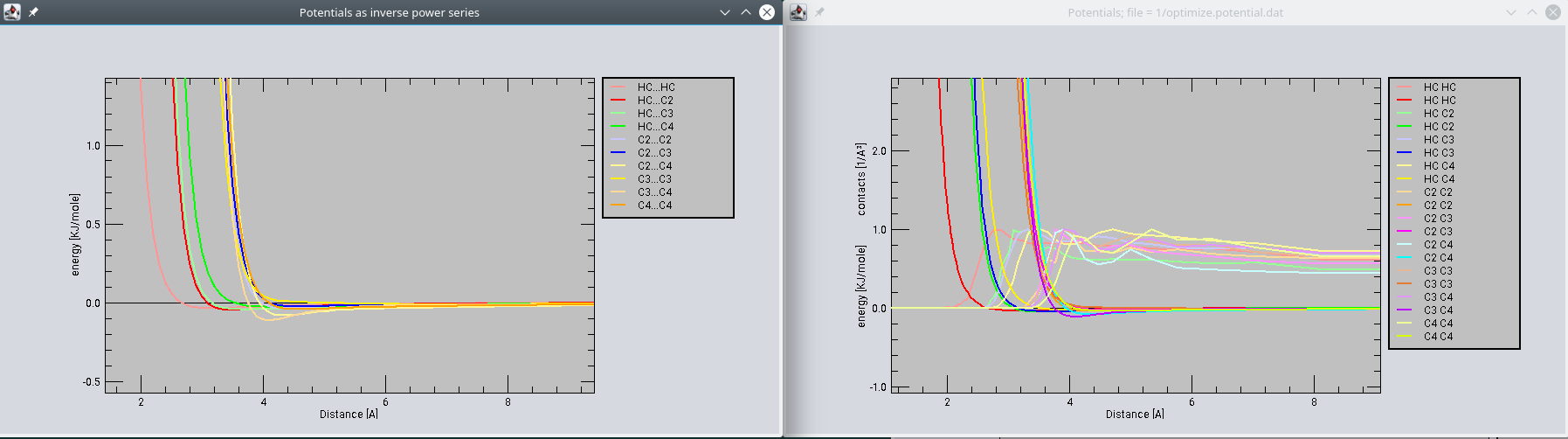Viewport: 1568px width, 439px height.
Task: Maximize the optimize.potential.dat plot window
Action: click(1532, 12)
